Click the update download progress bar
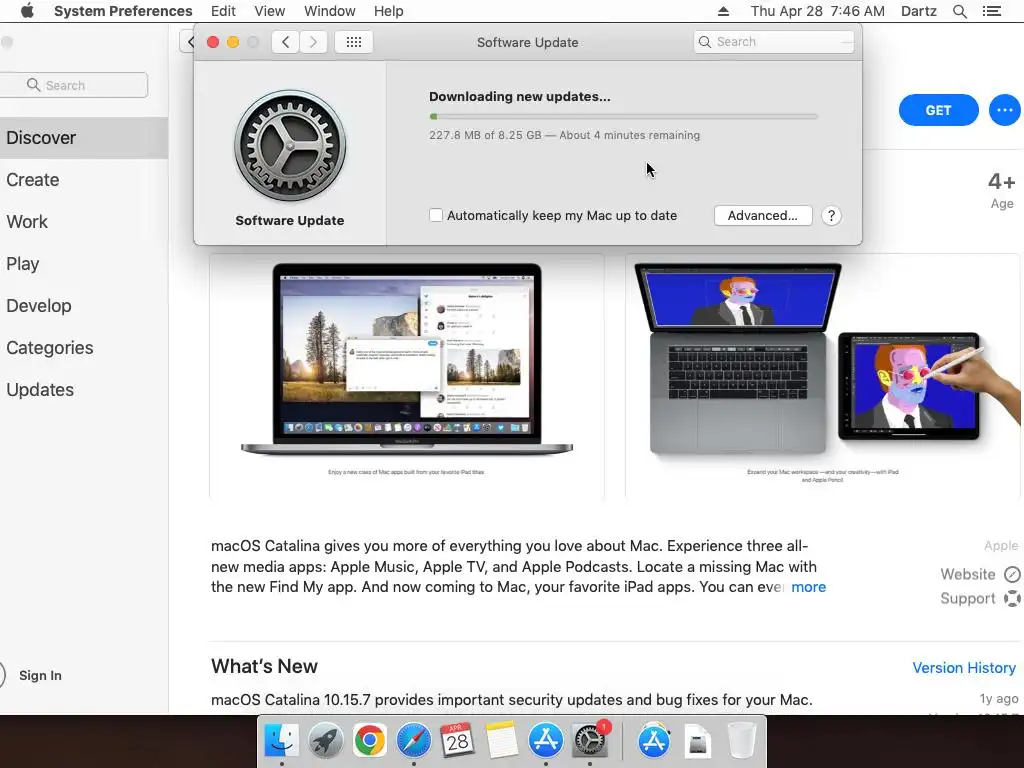Viewport: 1024px width, 768px height. tap(623, 117)
